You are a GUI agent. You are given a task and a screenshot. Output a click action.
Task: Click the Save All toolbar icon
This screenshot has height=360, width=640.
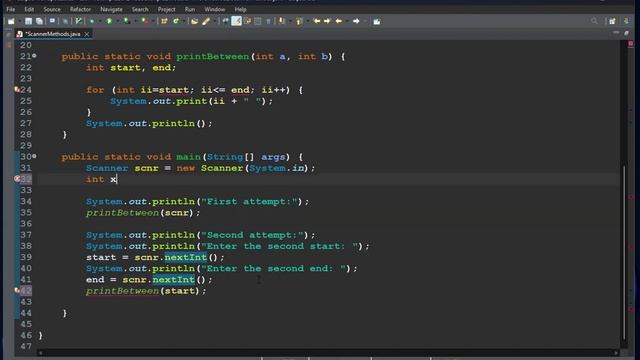click(39, 21)
